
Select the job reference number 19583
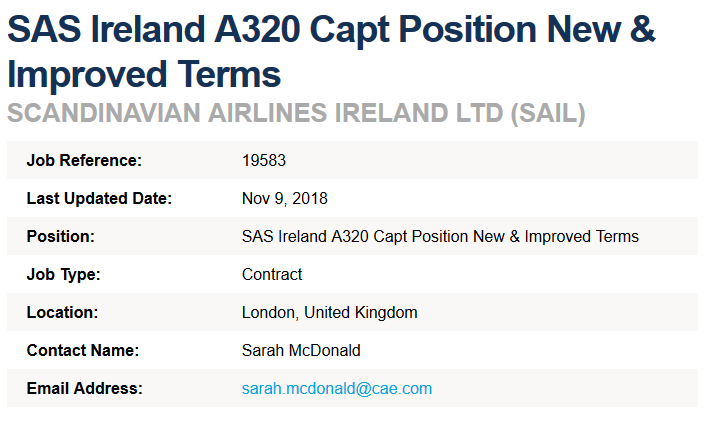[x=265, y=160]
